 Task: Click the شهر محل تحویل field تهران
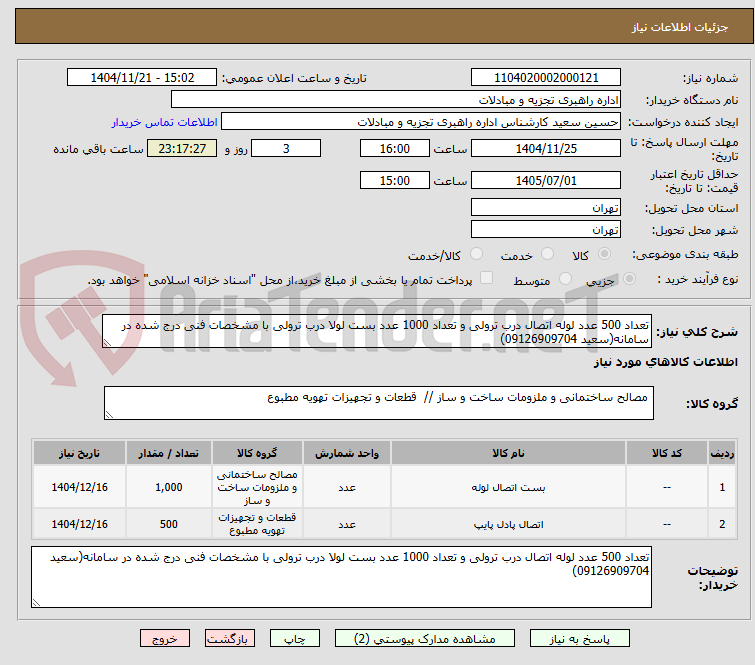point(546,230)
